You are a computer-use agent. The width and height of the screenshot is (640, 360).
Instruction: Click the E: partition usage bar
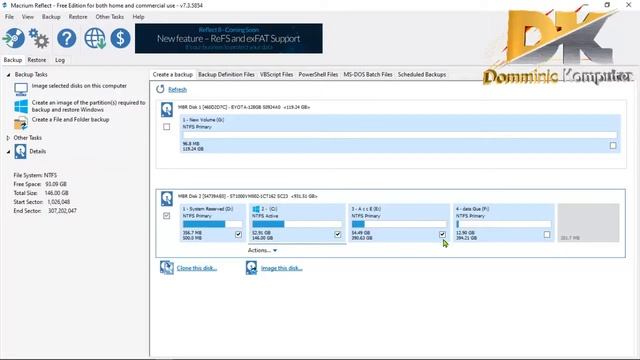[x=399, y=224]
